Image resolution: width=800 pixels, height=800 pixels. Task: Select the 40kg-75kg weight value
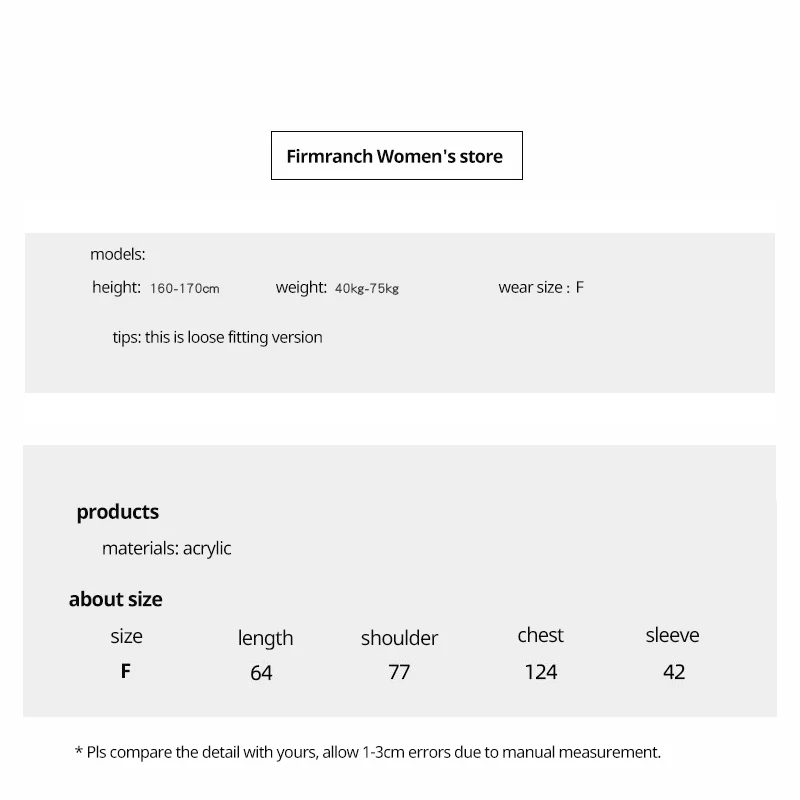point(366,289)
